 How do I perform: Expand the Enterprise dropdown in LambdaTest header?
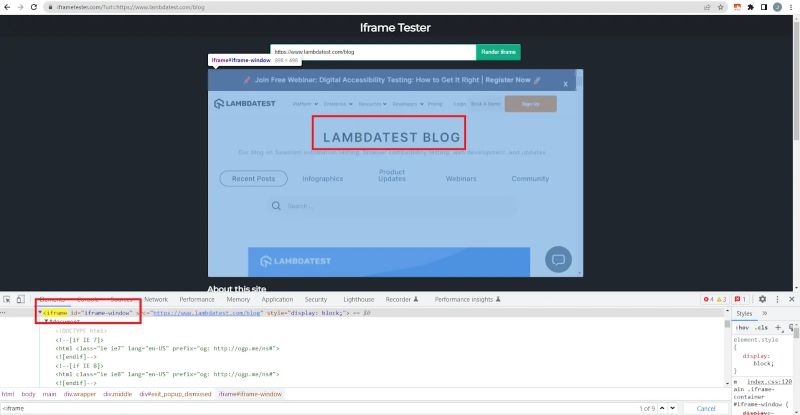[x=338, y=104]
